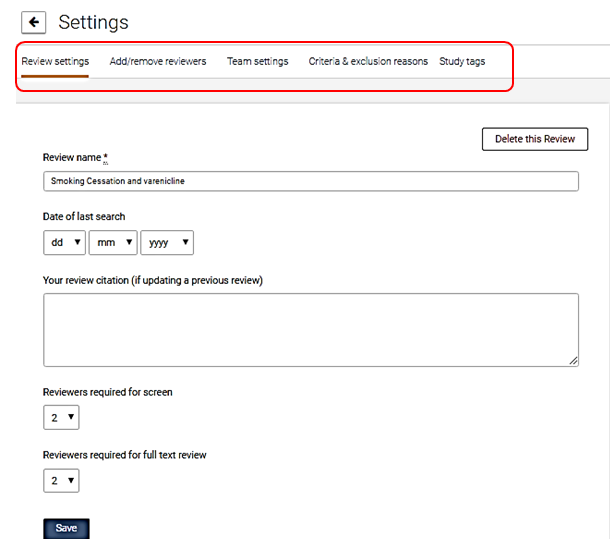611x539 pixels.
Task: Open the Review settings tab
Action: coord(55,61)
